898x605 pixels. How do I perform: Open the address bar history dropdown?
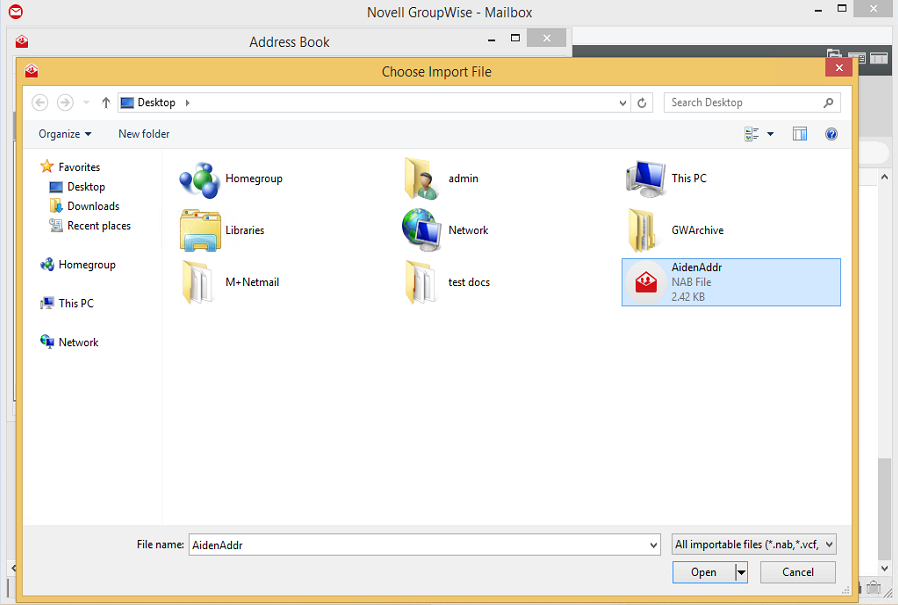(x=623, y=103)
